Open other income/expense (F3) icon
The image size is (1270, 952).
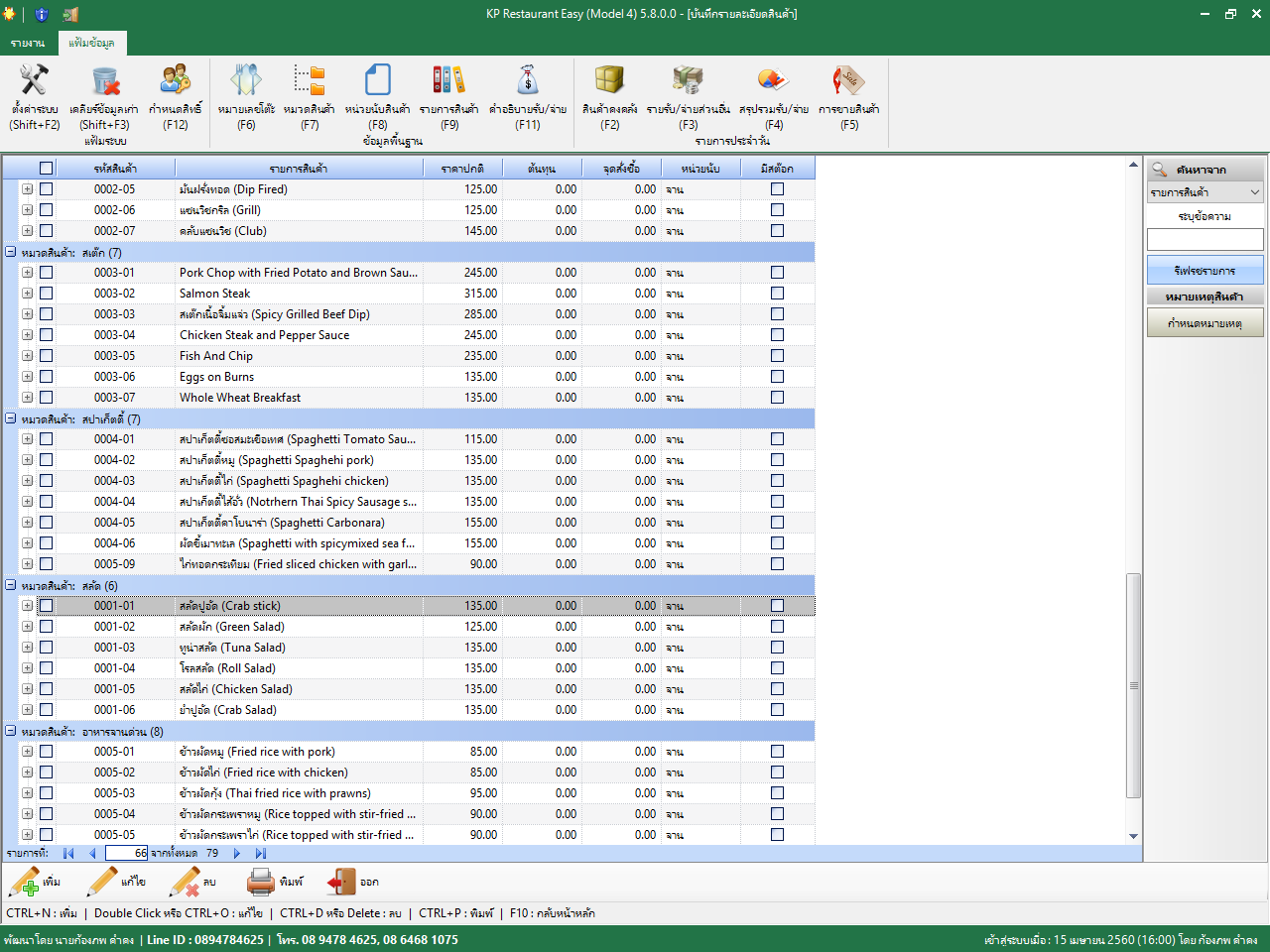(688, 80)
